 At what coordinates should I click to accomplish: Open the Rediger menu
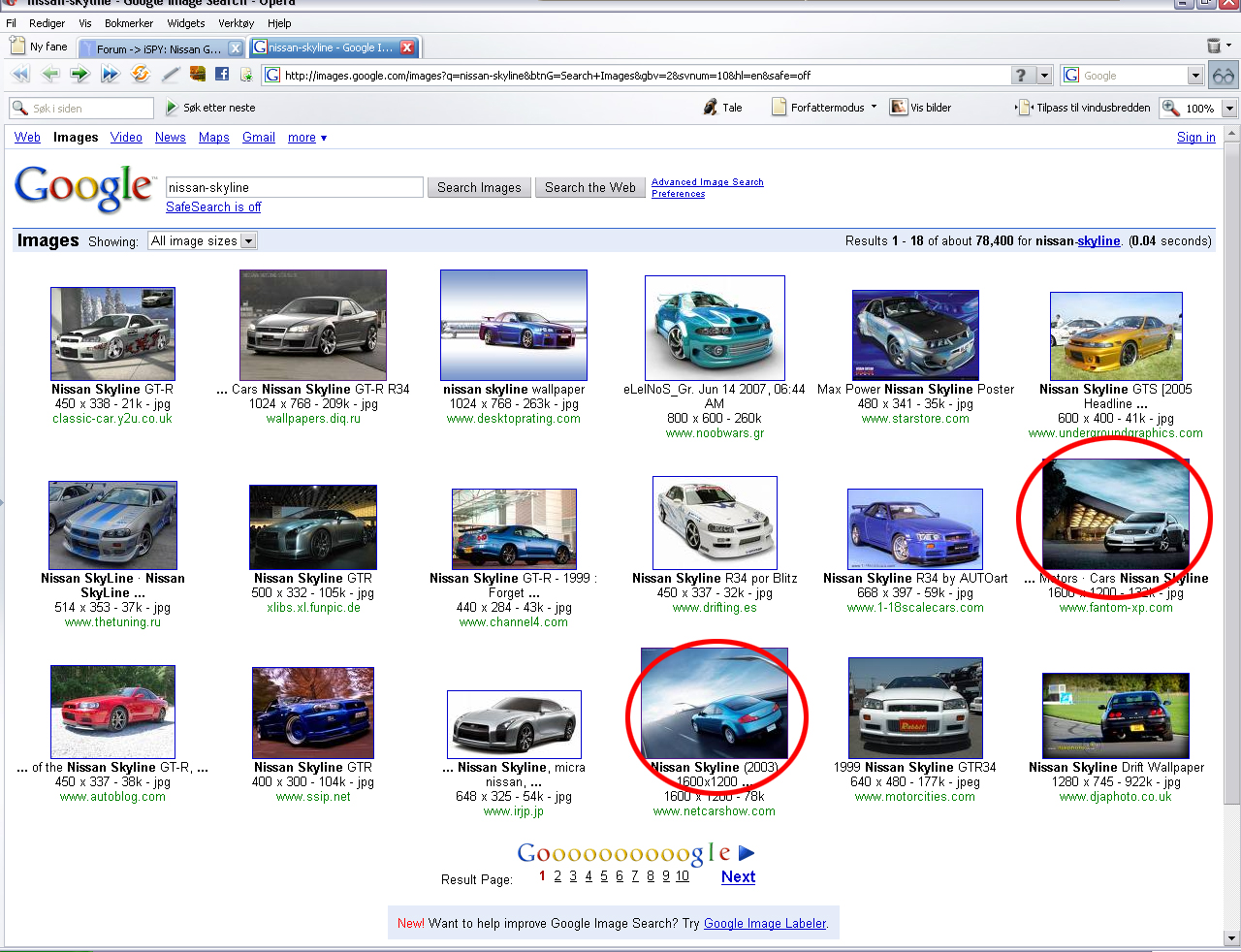coord(48,23)
